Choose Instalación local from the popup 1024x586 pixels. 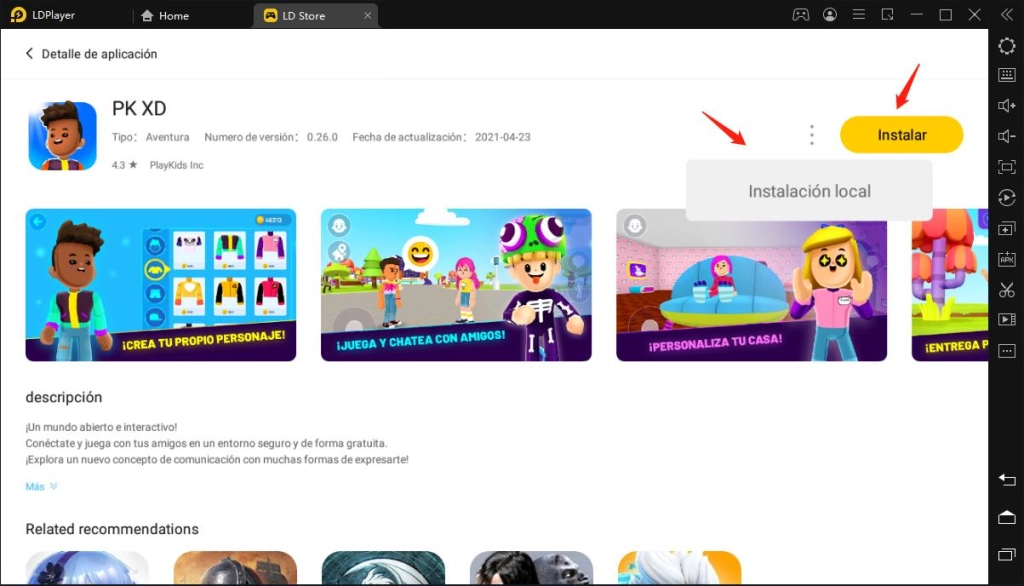[809, 191]
